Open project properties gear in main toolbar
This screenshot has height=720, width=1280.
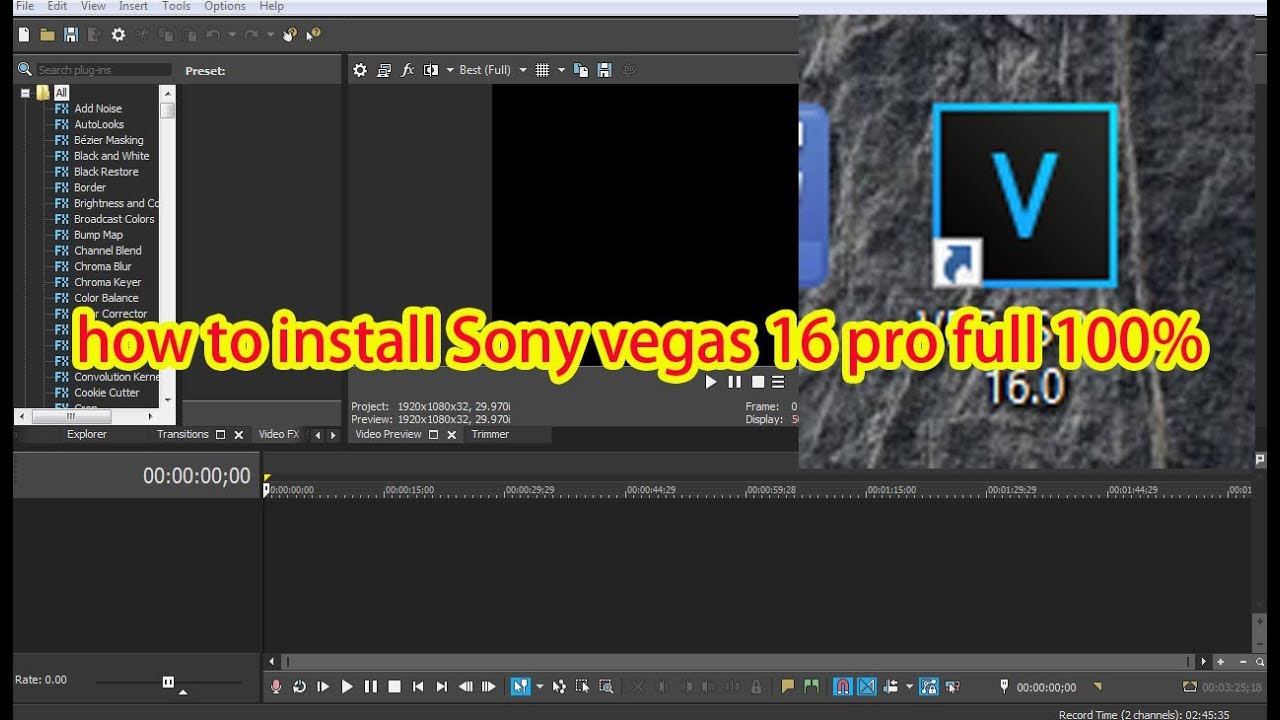118,35
